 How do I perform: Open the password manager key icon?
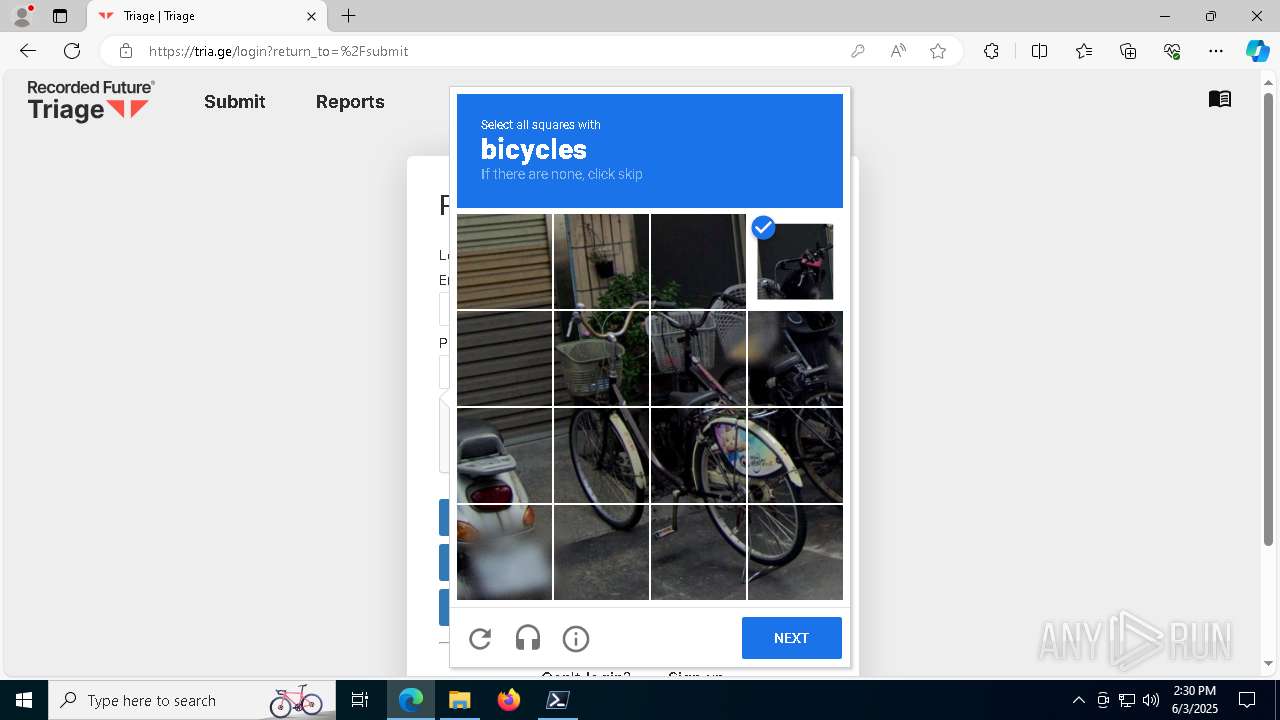(857, 51)
